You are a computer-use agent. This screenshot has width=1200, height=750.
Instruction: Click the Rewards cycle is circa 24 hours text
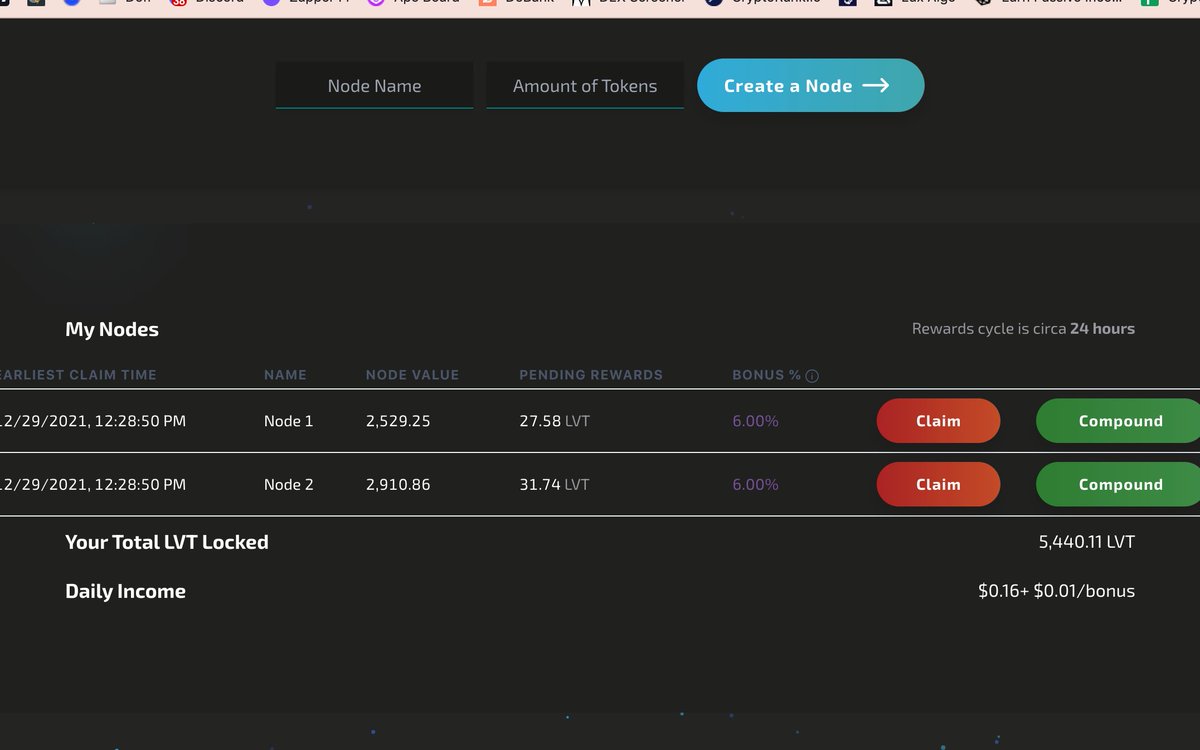[1023, 328]
